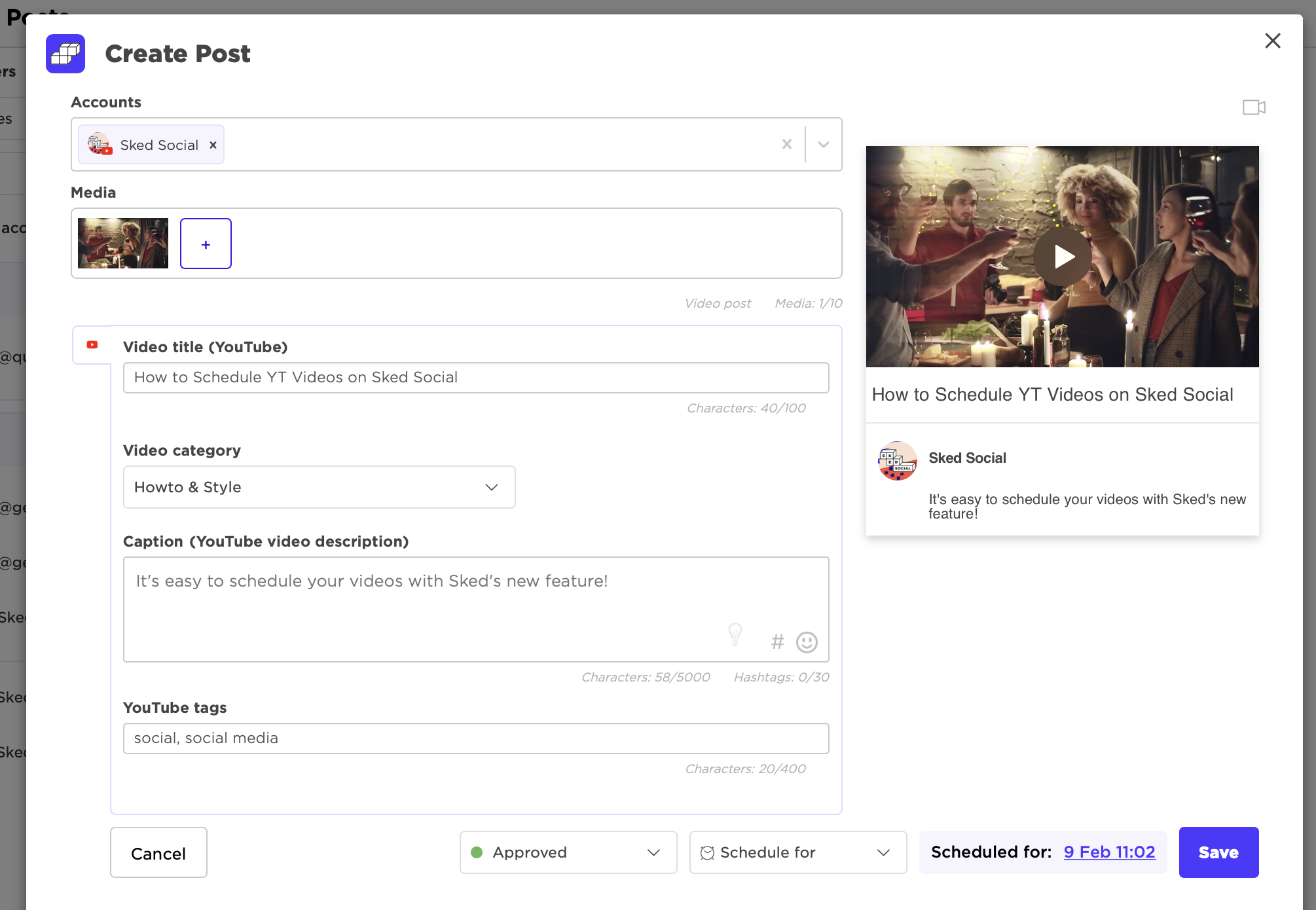
Task: Click the Sked Social logo icon
Action: 65,54
